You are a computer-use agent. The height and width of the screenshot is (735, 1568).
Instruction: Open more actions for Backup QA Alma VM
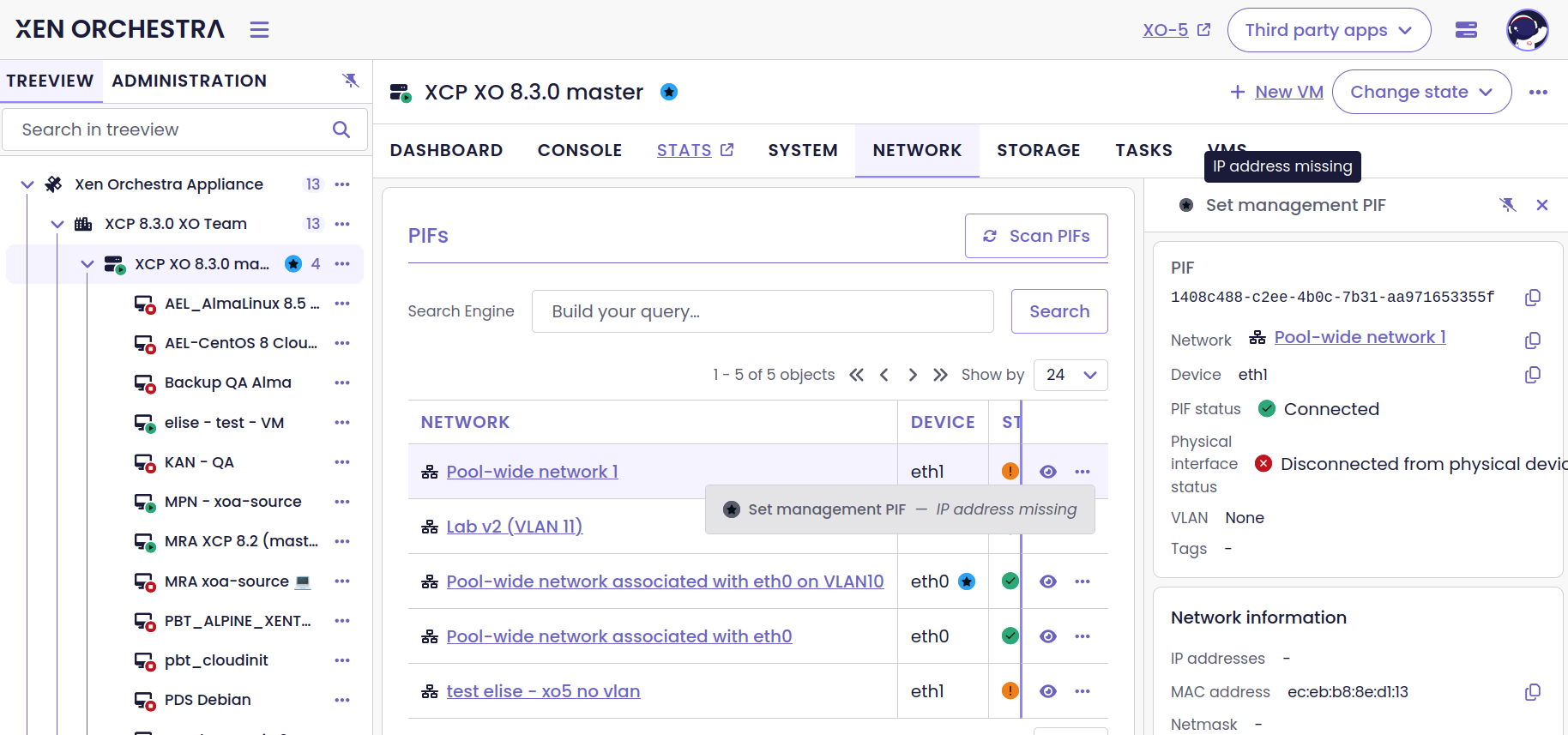tap(342, 383)
